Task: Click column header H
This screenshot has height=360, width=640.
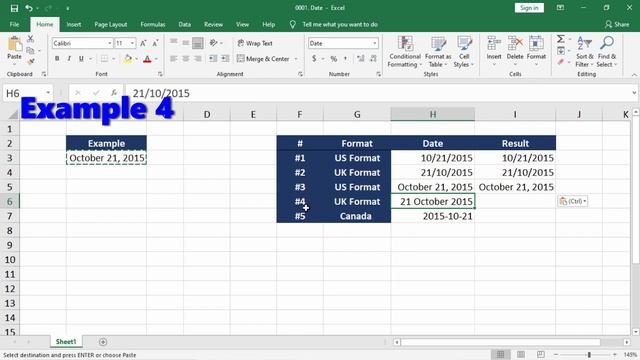Action: pyautogui.click(x=433, y=114)
